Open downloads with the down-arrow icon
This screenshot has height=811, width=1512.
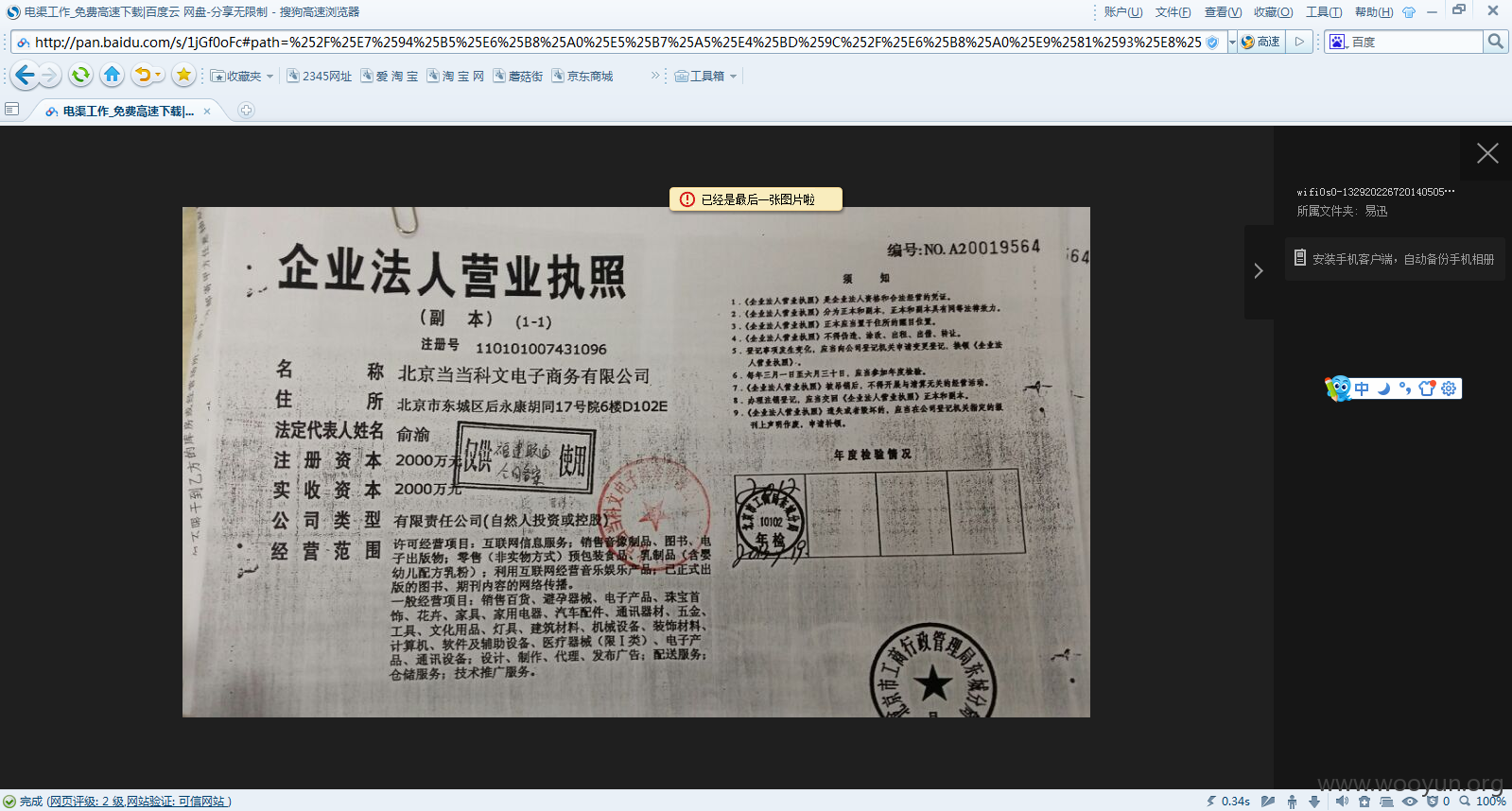pos(1314,802)
